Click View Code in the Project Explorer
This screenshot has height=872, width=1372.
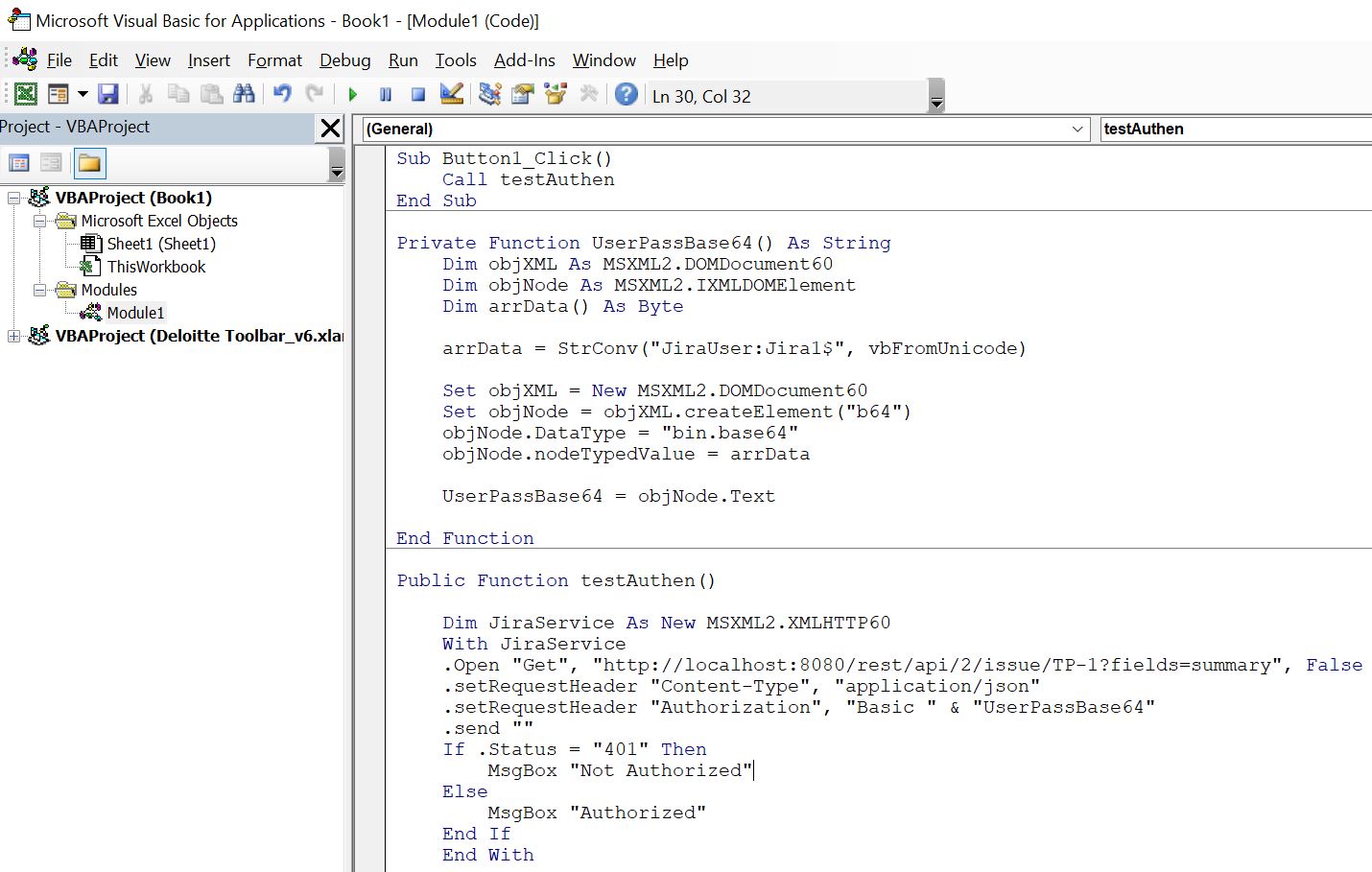19,163
